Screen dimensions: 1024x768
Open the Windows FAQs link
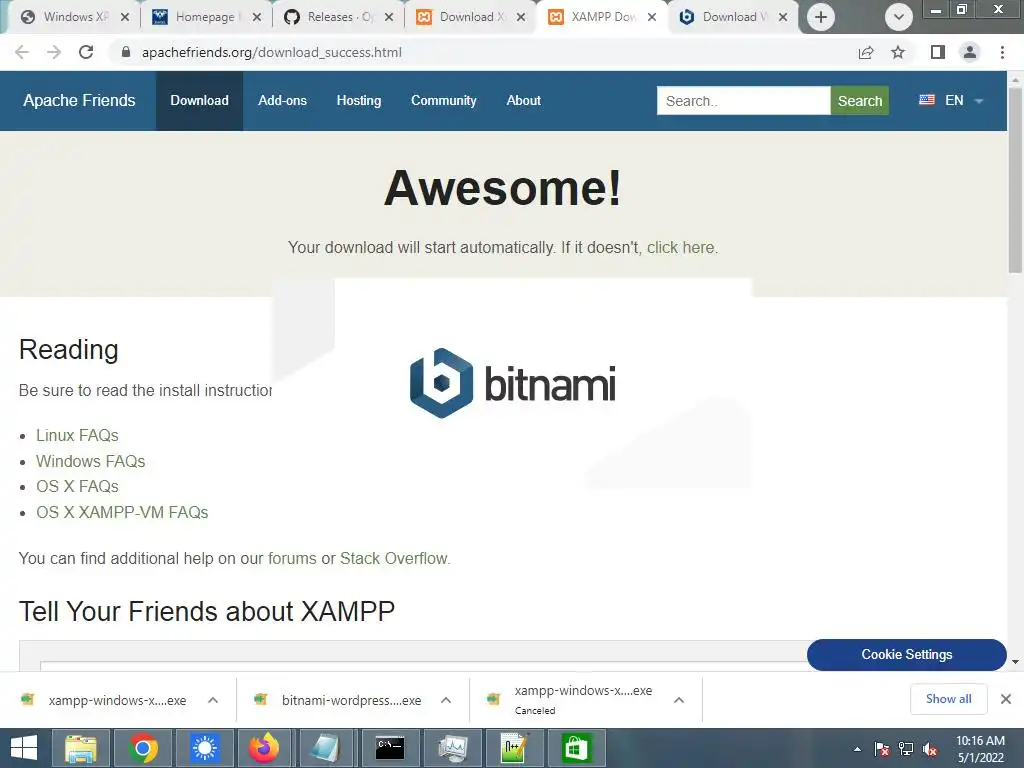click(90, 461)
